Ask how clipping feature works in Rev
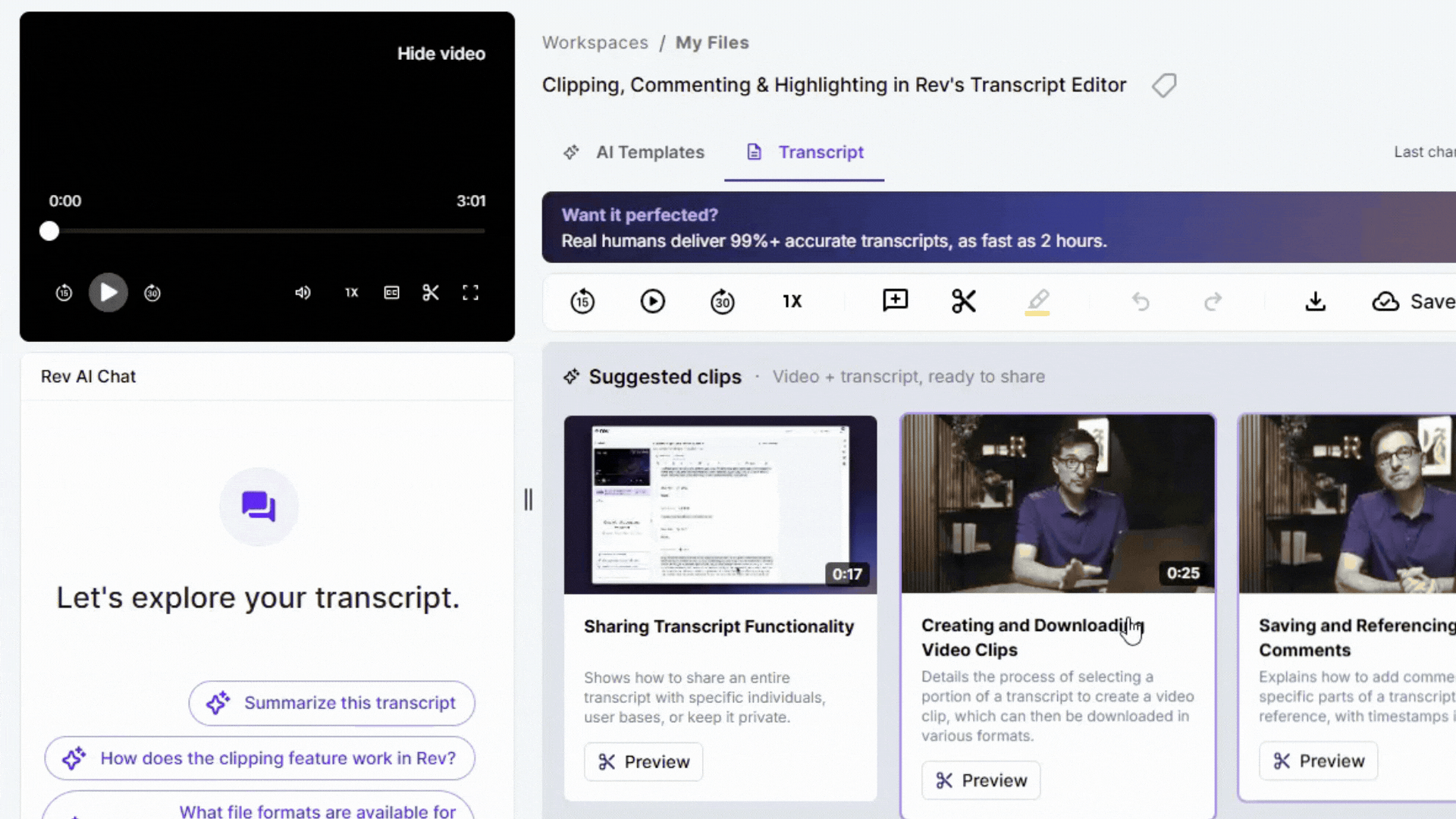This screenshot has width=1456, height=819. tap(259, 758)
